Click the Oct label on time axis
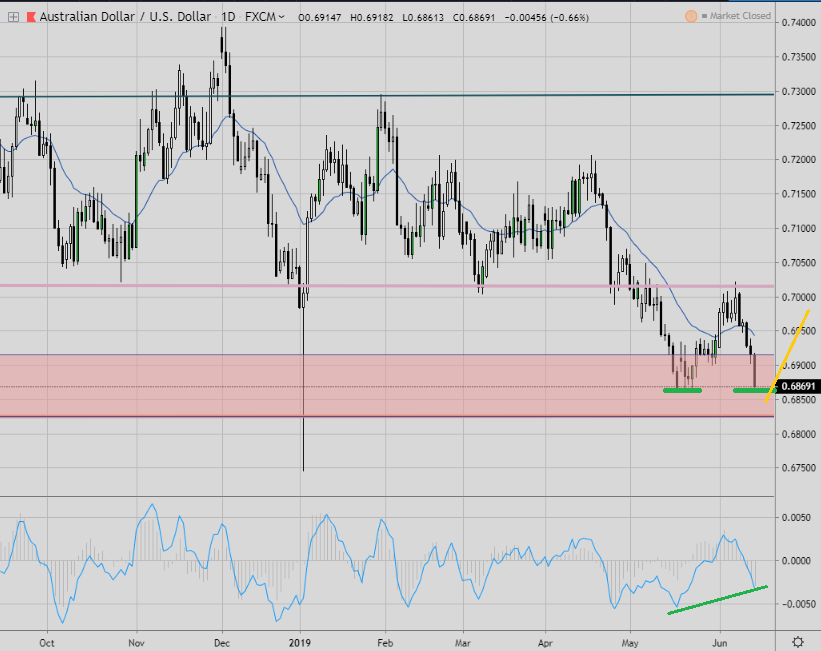 [47, 643]
